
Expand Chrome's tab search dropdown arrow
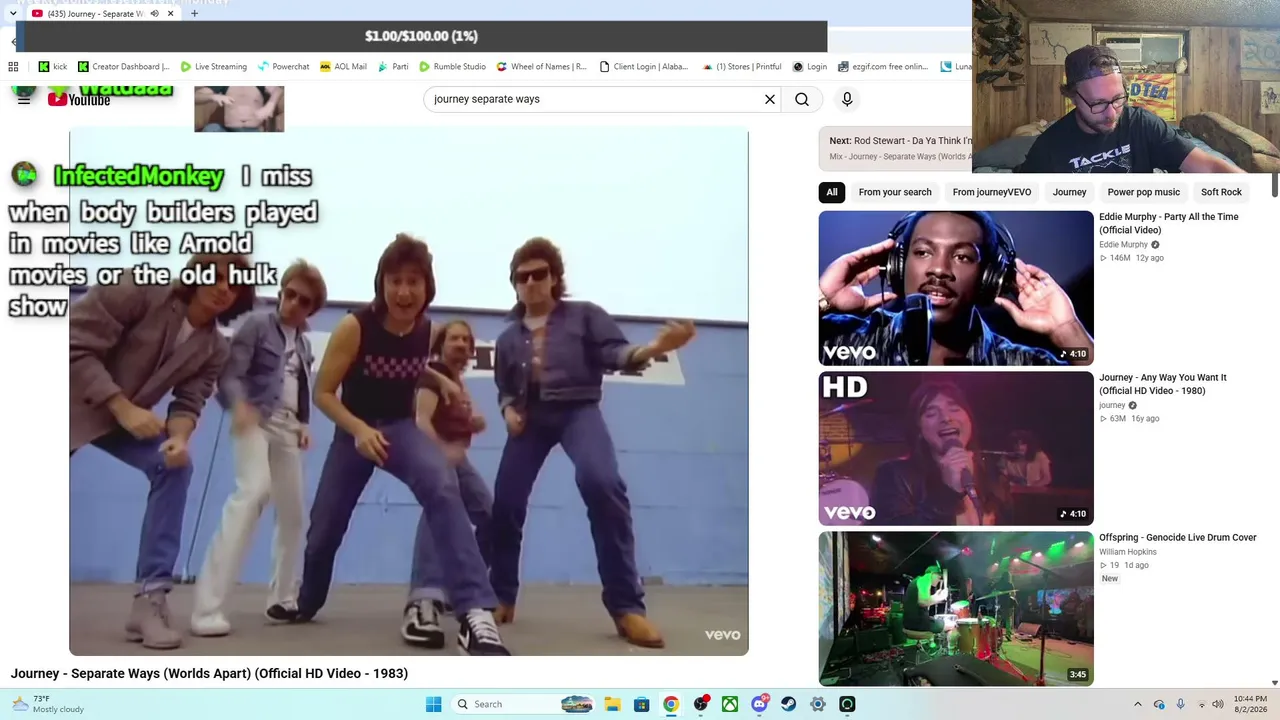click(12, 14)
